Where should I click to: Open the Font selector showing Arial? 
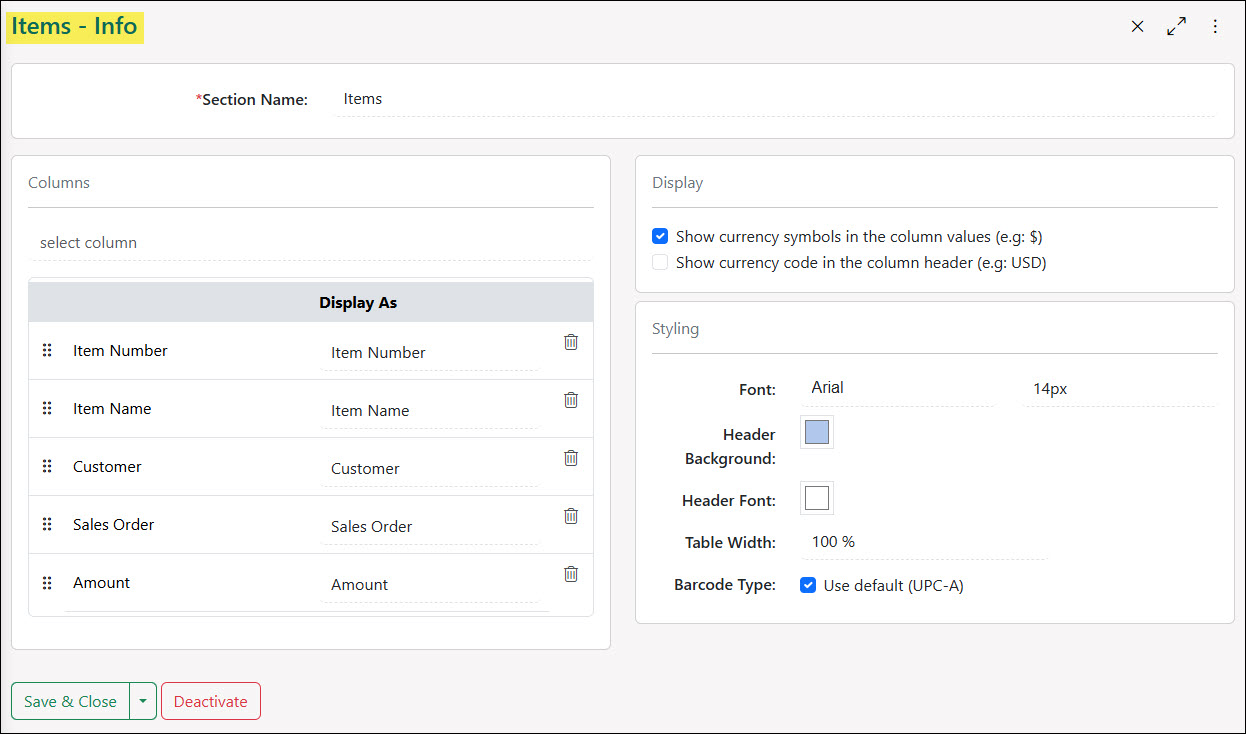click(x=895, y=387)
